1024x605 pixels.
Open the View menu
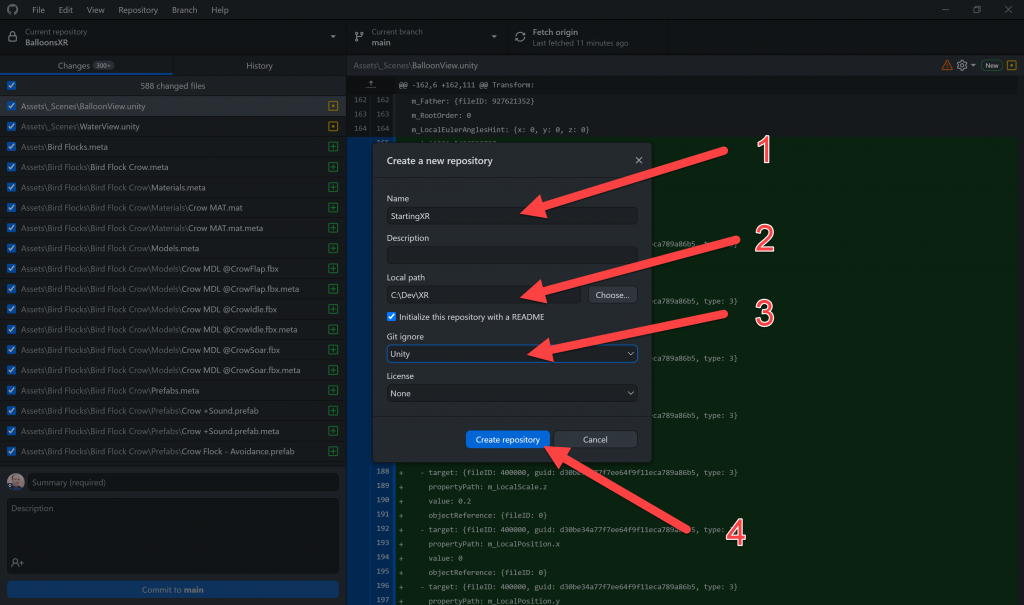pyautogui.click(x=95, y=10)
